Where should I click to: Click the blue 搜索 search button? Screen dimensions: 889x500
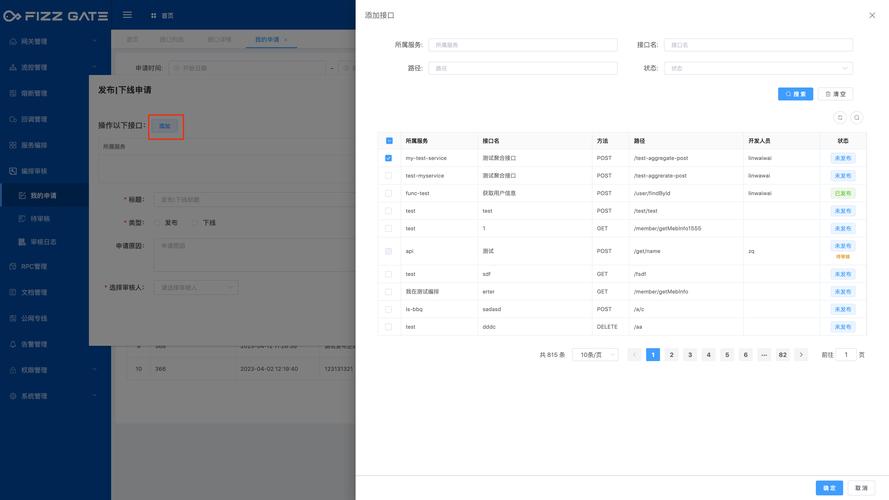(796, 94)
